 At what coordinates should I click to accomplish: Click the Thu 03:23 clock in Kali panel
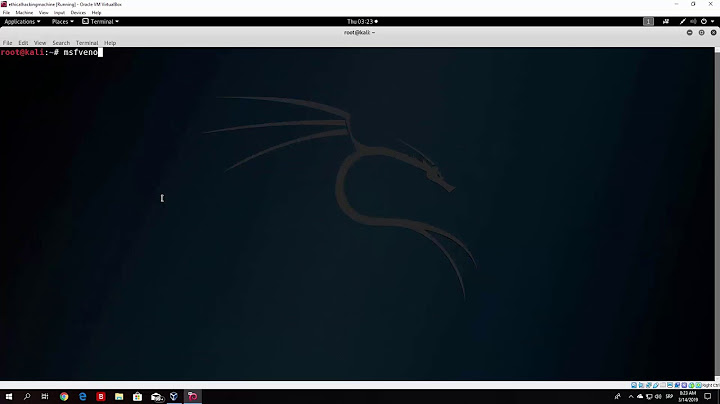click(362, 22)
